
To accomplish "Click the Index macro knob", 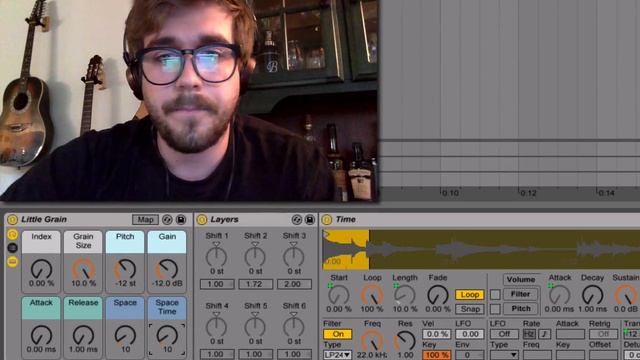I will (41, 269).
